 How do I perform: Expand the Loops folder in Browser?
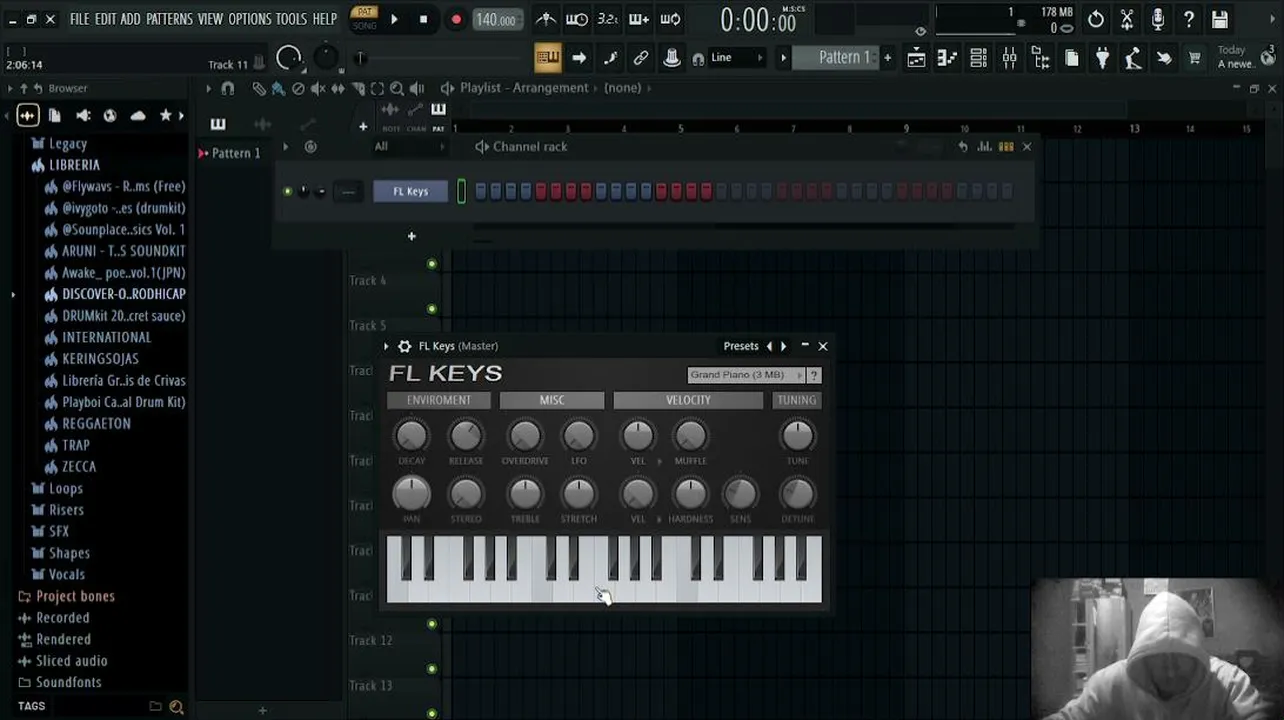[x=66, y=489]
